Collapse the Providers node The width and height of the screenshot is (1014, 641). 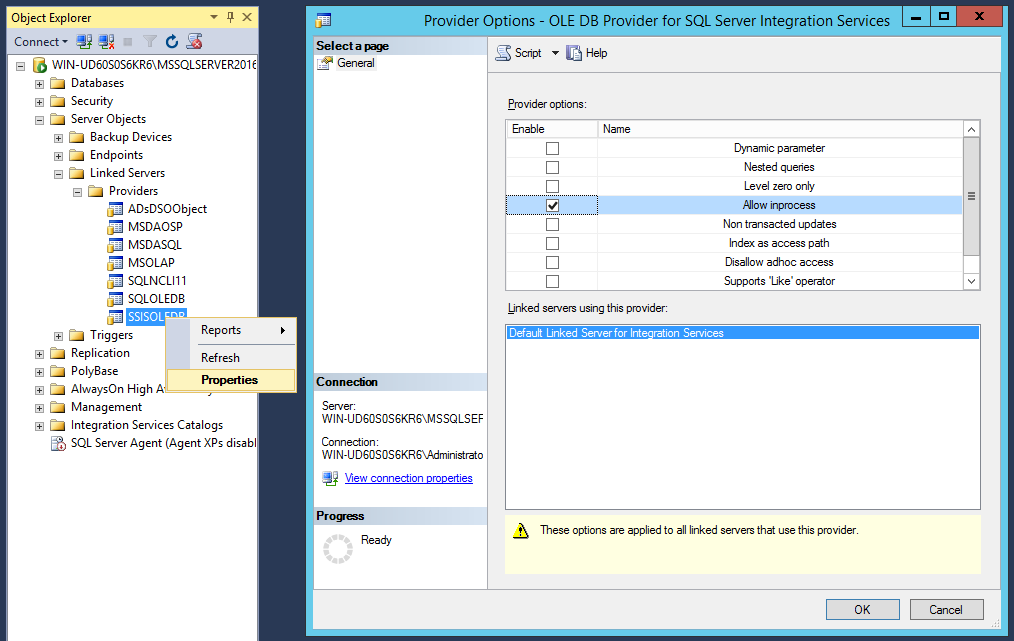coord(78,192)
